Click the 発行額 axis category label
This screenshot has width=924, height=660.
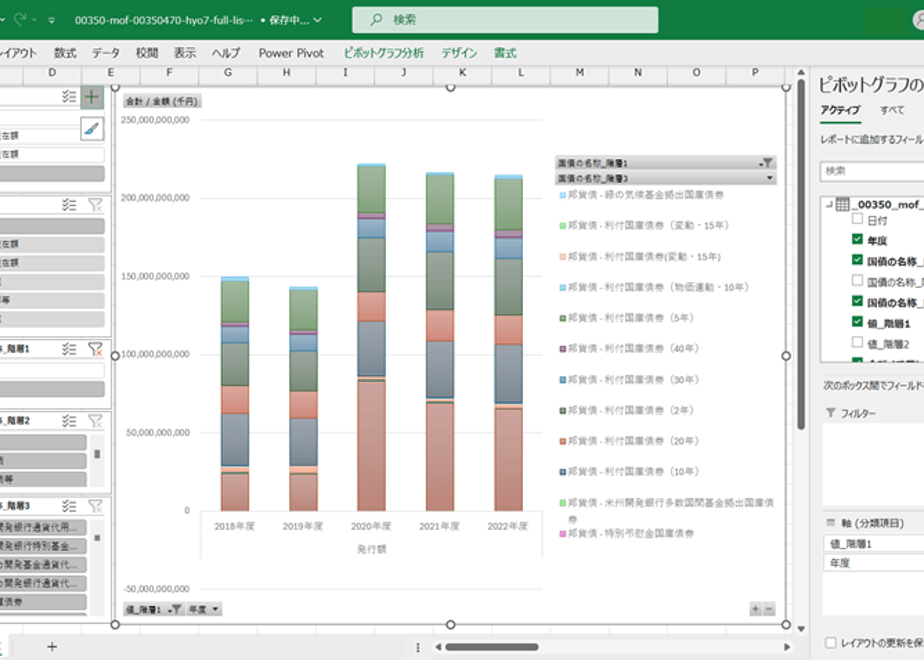tap(371, 549)
